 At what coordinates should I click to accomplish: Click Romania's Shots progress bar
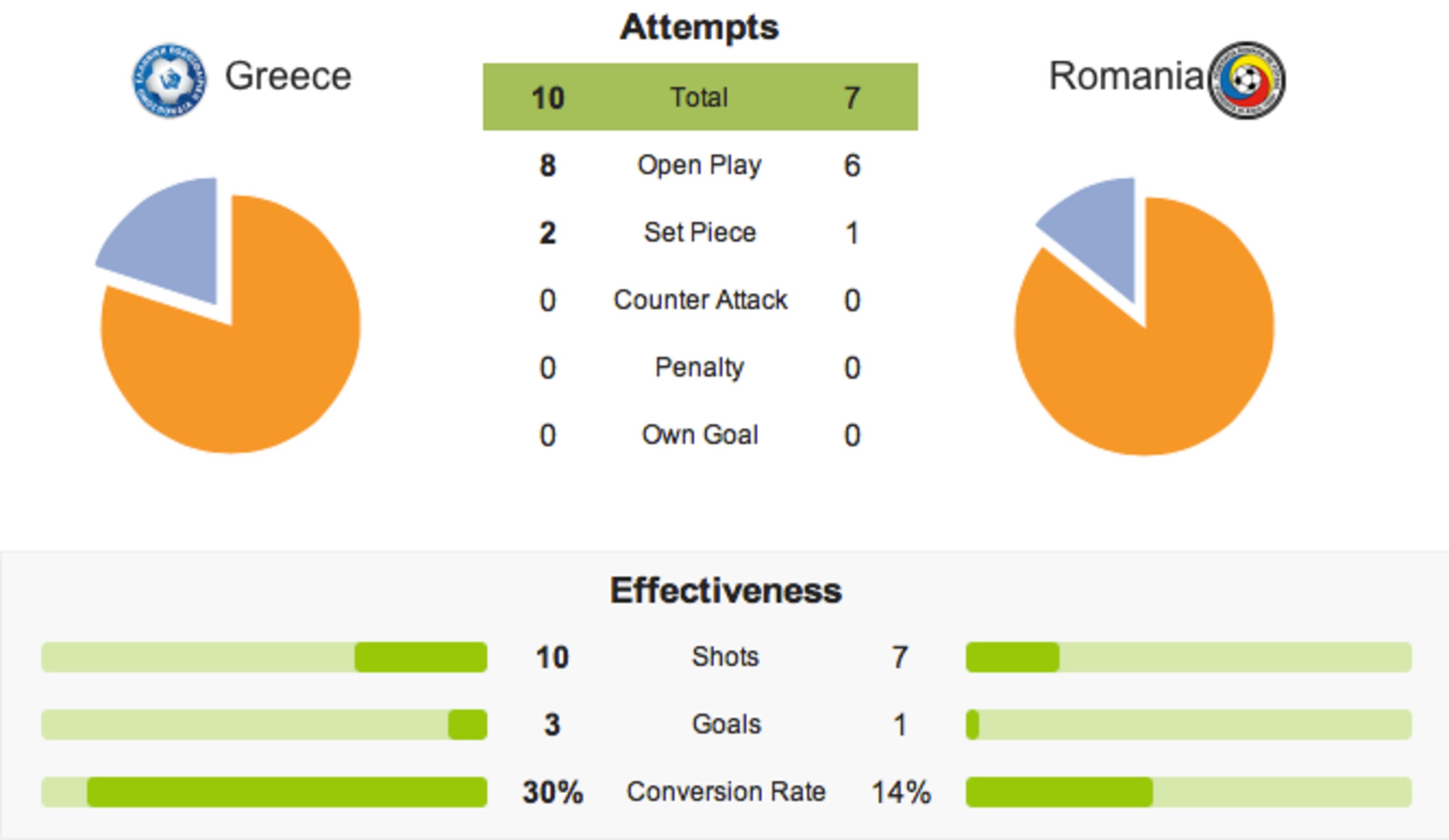[x=1189, y=657]
